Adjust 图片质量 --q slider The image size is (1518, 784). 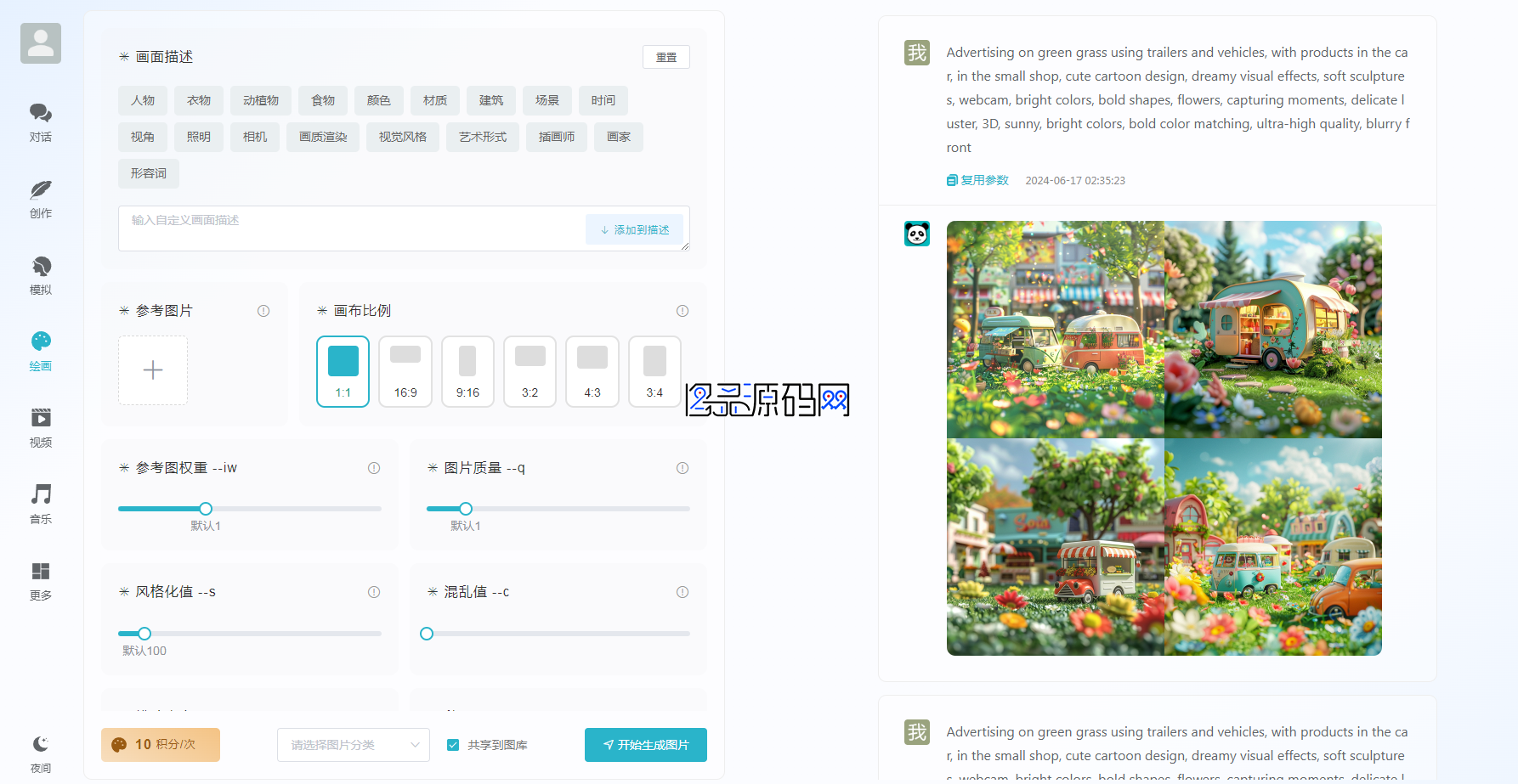558,509
